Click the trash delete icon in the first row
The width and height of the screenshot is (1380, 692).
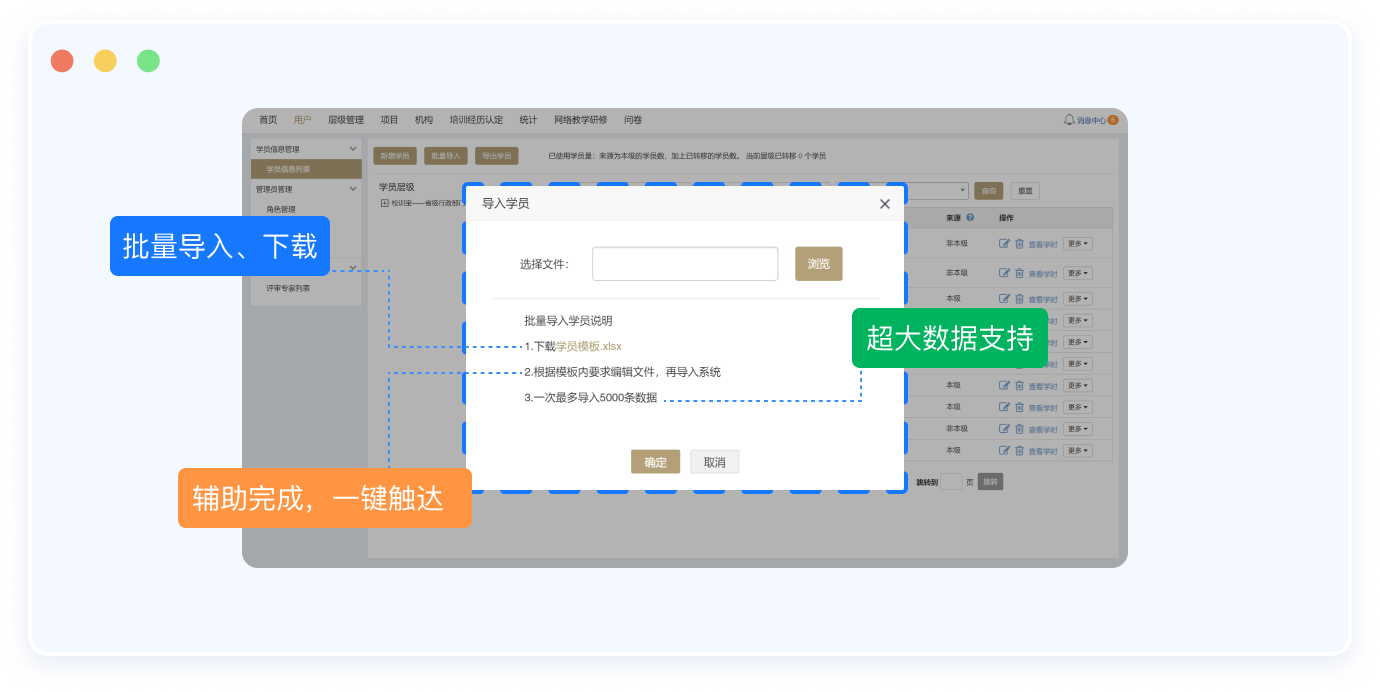1019,243
